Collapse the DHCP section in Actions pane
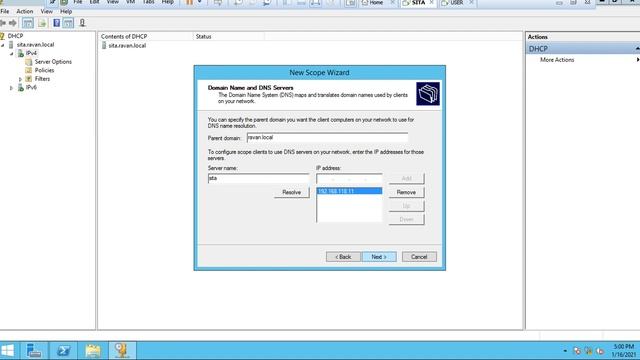Viewport: 640px width, 360px height. (637, 49)
